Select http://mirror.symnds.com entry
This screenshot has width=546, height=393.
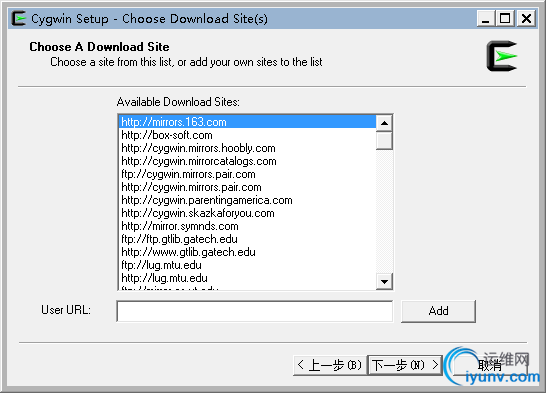tap(247, 226)
